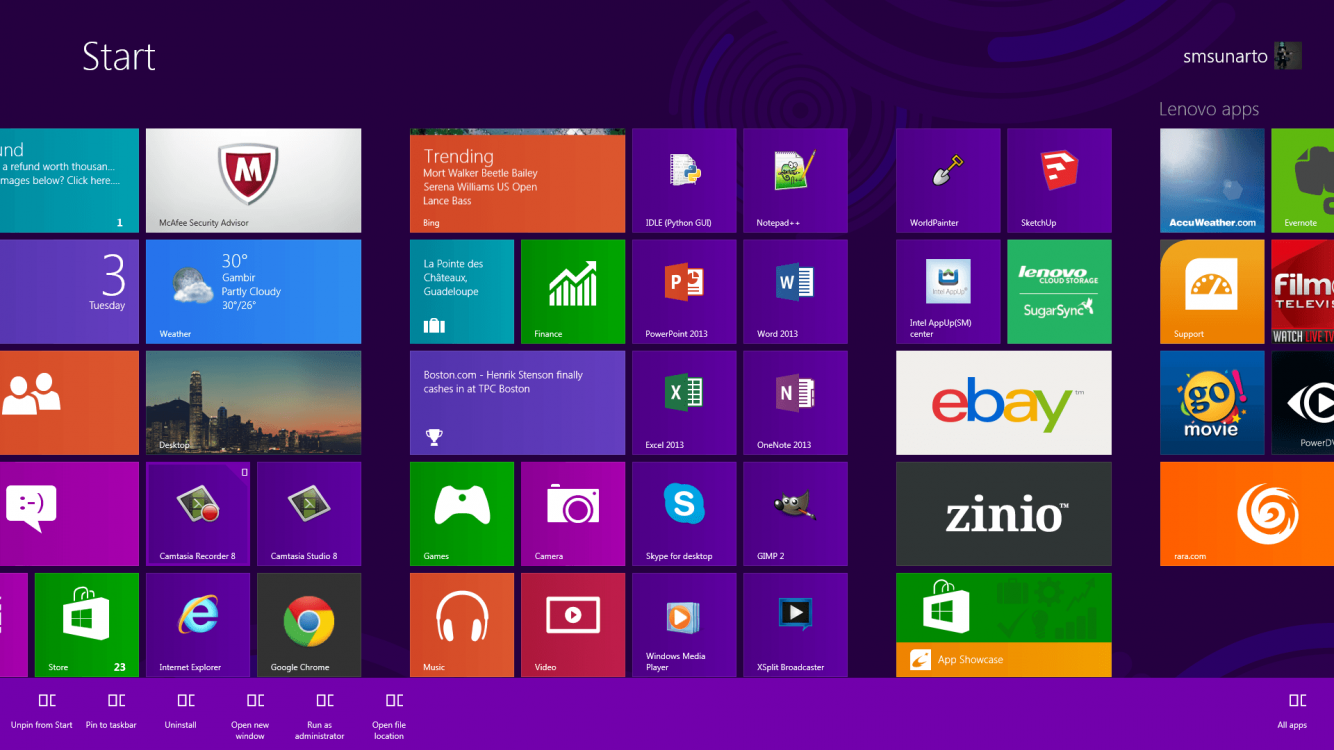This screenshot has height=750, width=1334.
Task: Open Excel 2013
Action: click(684, 403)
